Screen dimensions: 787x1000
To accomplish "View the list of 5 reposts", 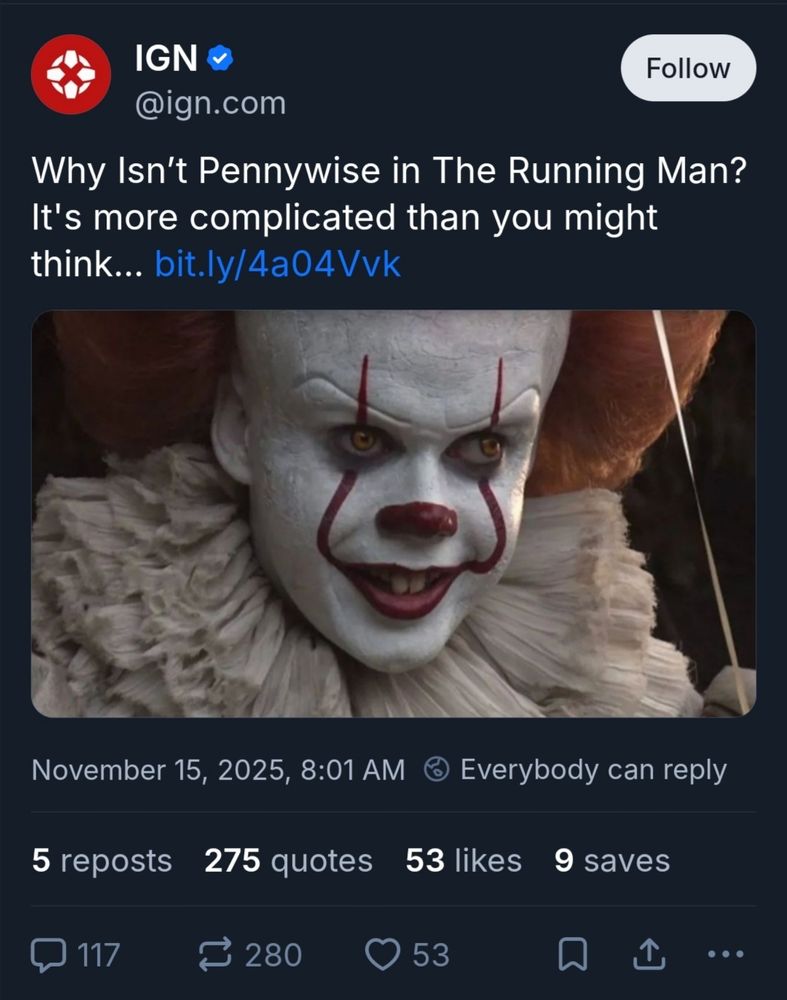I will pyautogui.click(x=100, y=860).
